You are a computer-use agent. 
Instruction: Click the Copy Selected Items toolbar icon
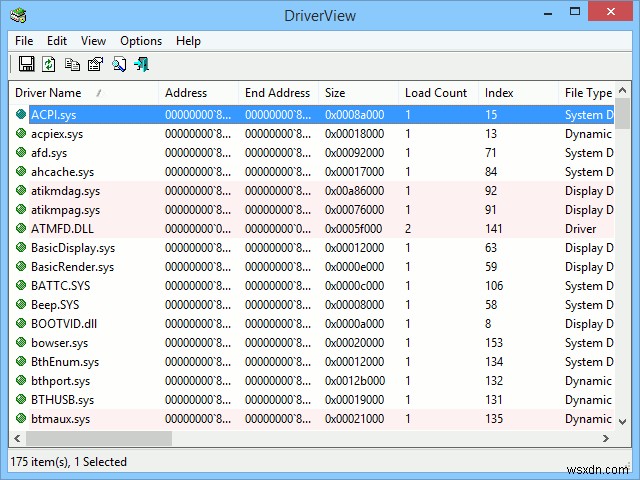(72, 64)
